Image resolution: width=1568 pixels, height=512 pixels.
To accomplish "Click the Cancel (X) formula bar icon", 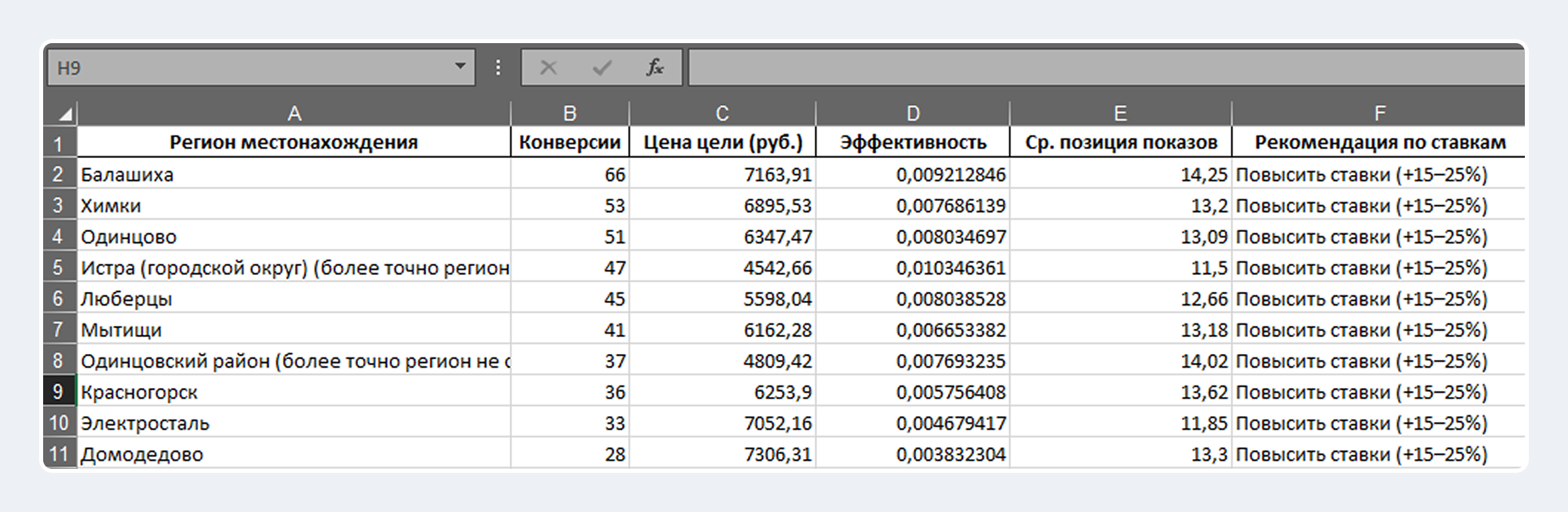I will click(548, 67).
